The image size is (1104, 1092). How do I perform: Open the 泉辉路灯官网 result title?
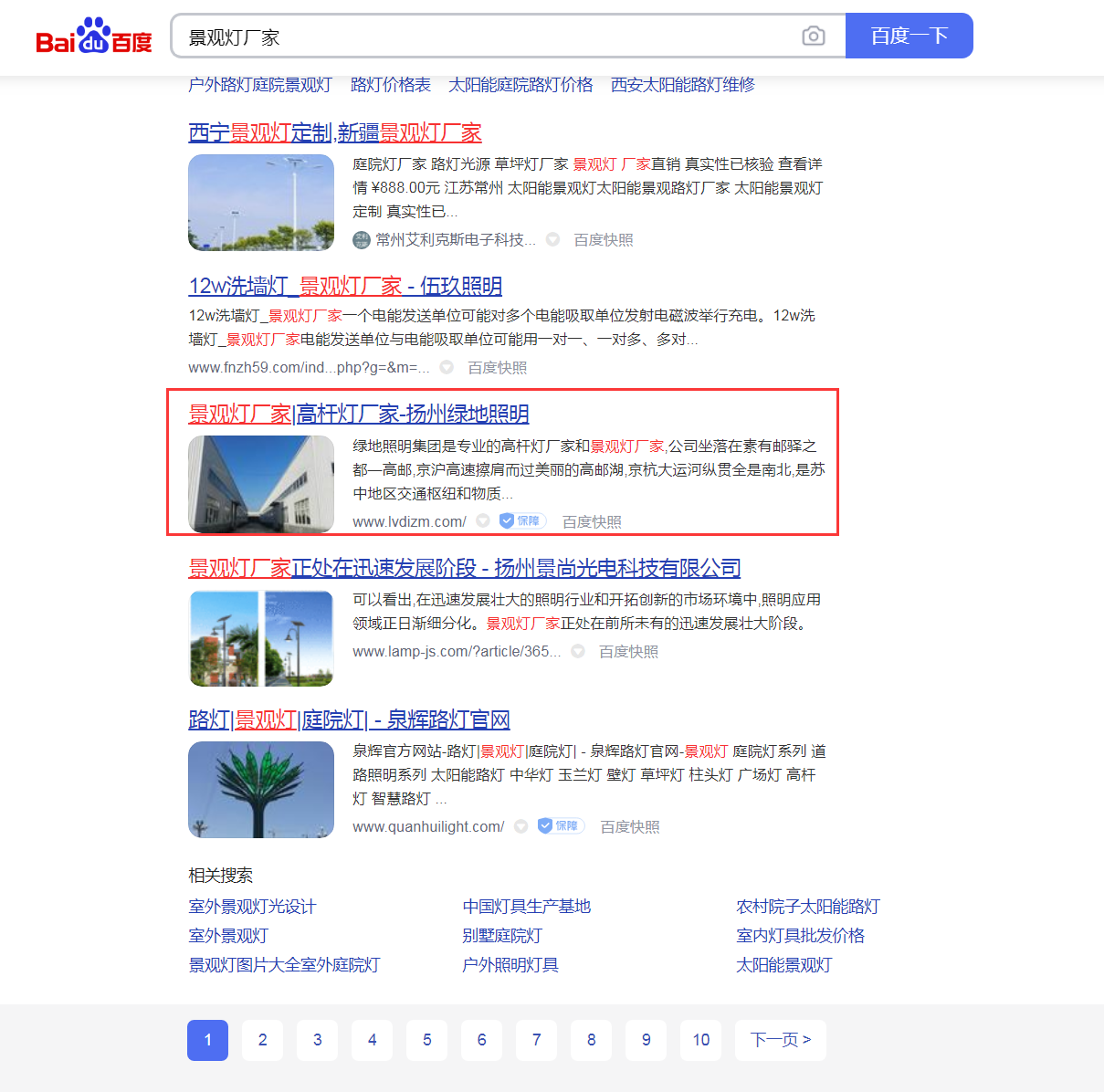point(349,719)
